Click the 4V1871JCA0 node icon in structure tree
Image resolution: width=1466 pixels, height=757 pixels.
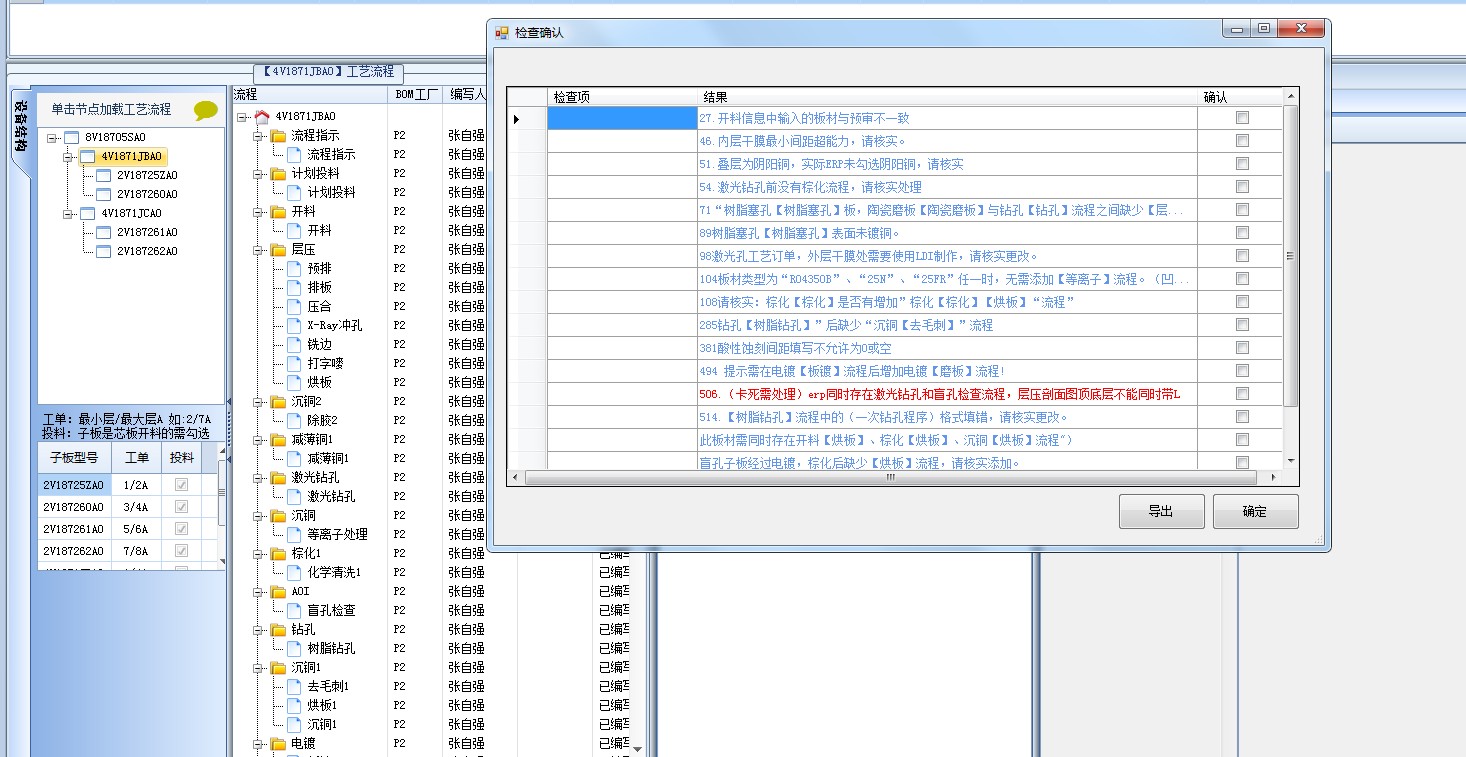(x=87, y=213)
